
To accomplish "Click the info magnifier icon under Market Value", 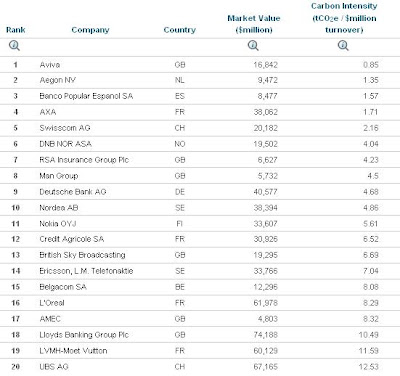I will tap(253, 45).
